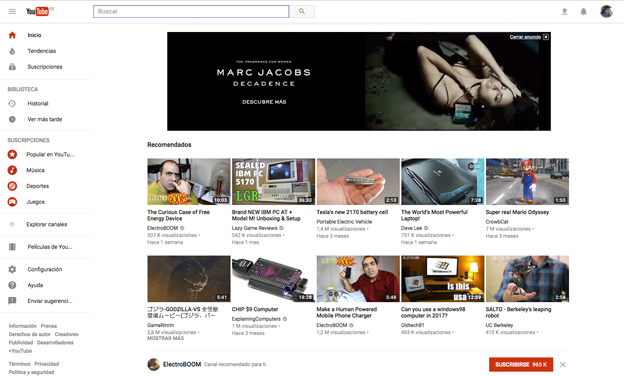Click the Creadores footer link
The width and height of the screenshot is (624, 376).
click(66, 334)
